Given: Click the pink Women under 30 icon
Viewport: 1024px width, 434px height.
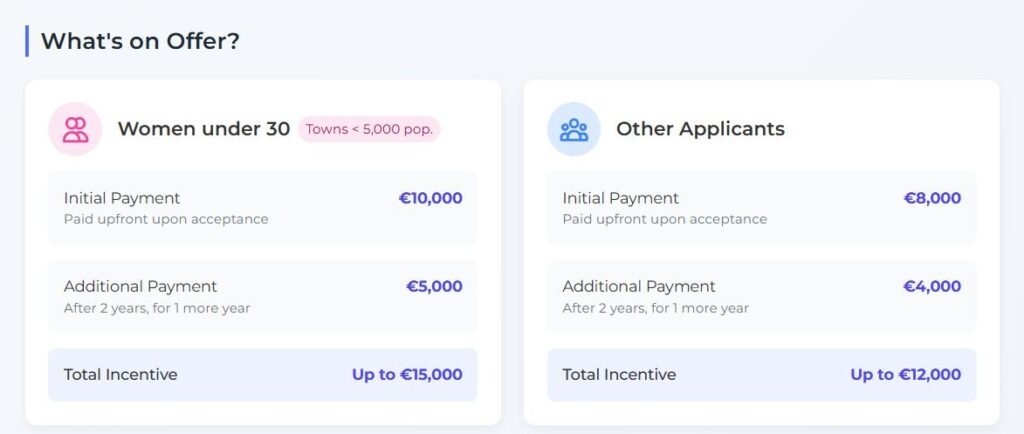Looking at the screenshot, I should (x=75, y=129).
